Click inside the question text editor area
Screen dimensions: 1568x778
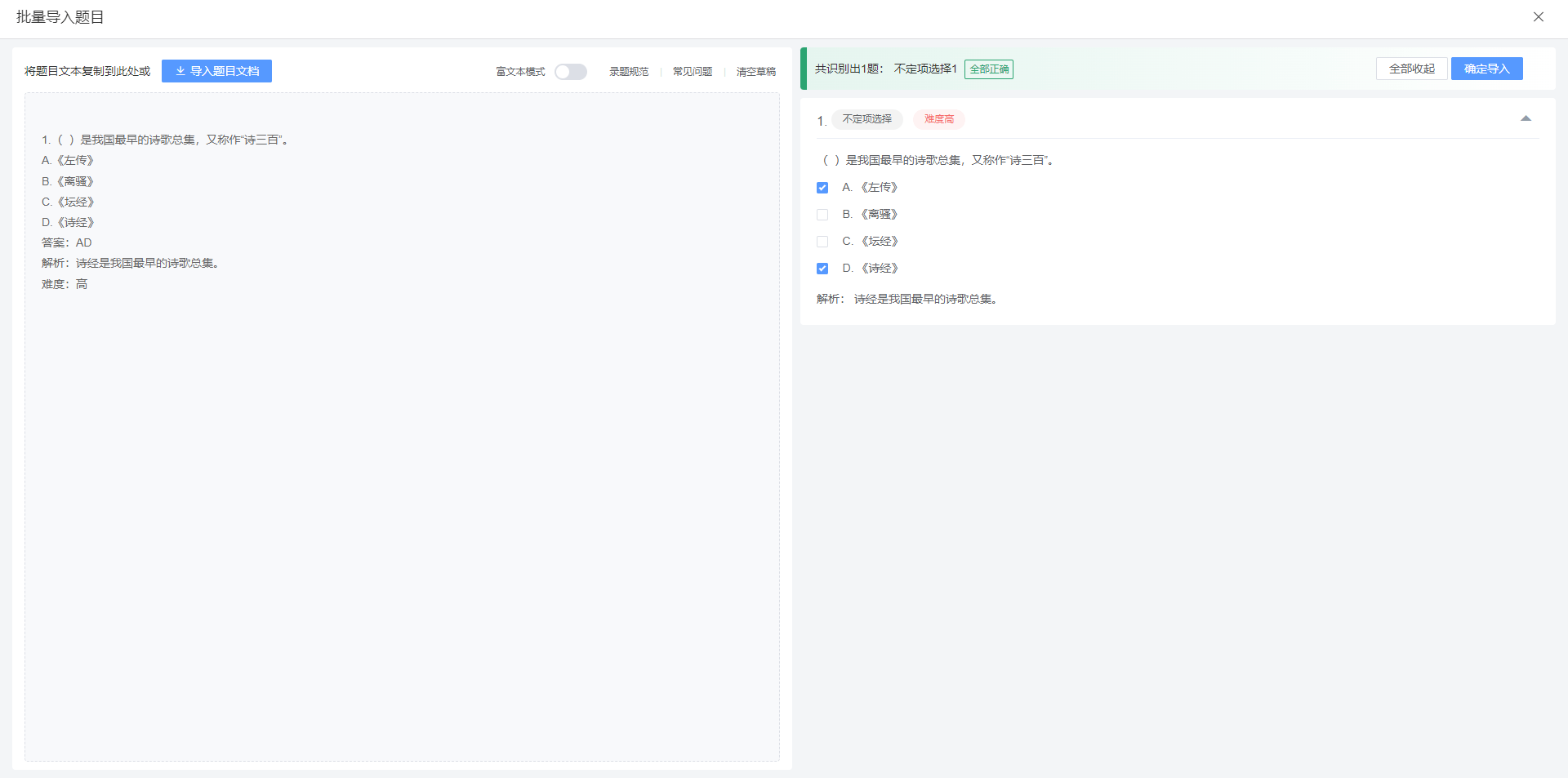click(x=402, y=490)
